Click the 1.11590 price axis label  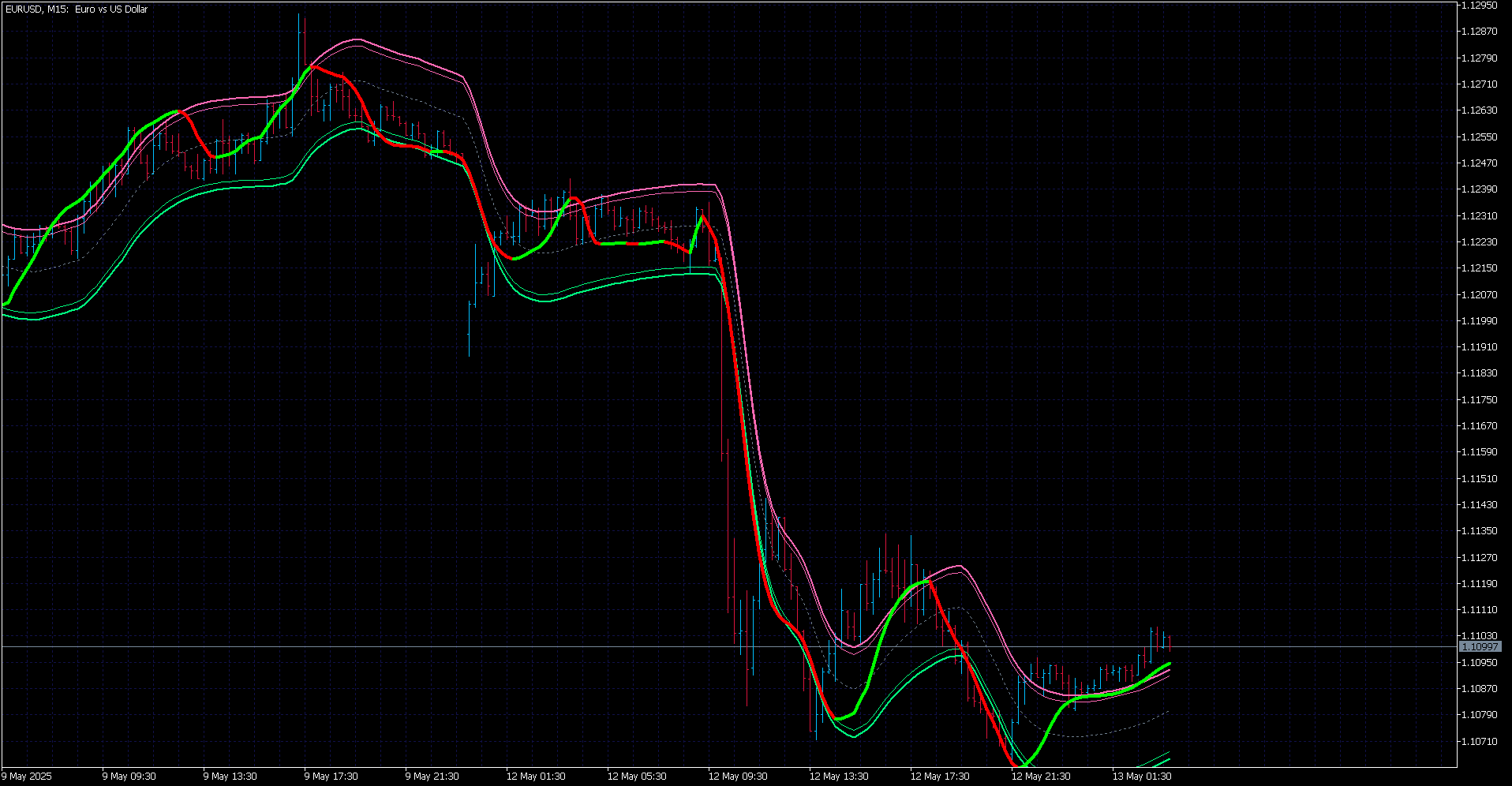1480,452
